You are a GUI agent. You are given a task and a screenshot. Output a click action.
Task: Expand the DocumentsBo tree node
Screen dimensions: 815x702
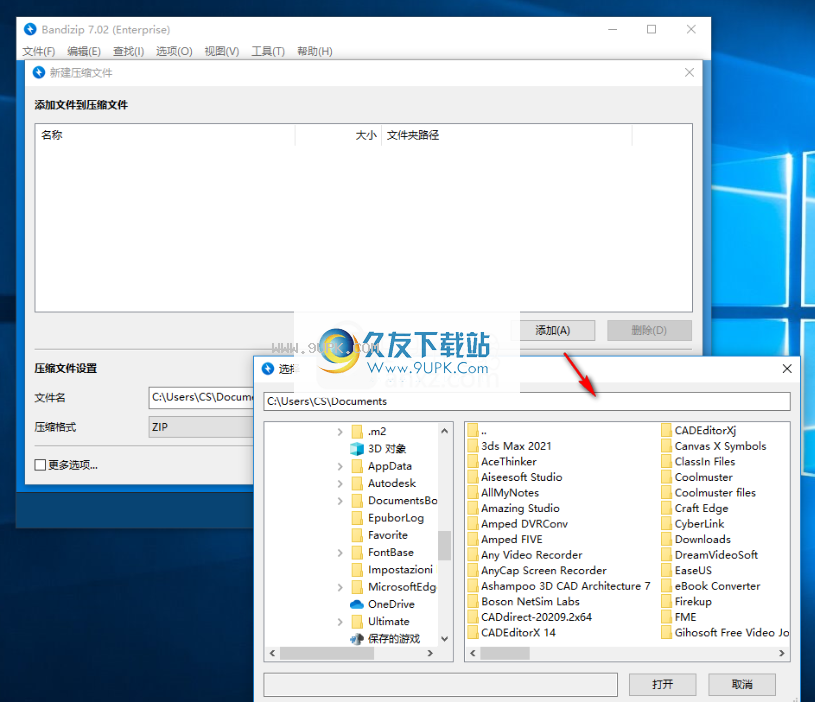[x=340, y=501]
